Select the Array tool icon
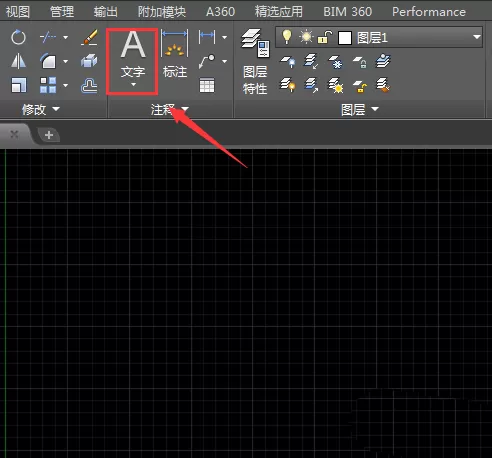Image resolution: width=492 pixels, height=458 pixels. [x=48, y=85]
